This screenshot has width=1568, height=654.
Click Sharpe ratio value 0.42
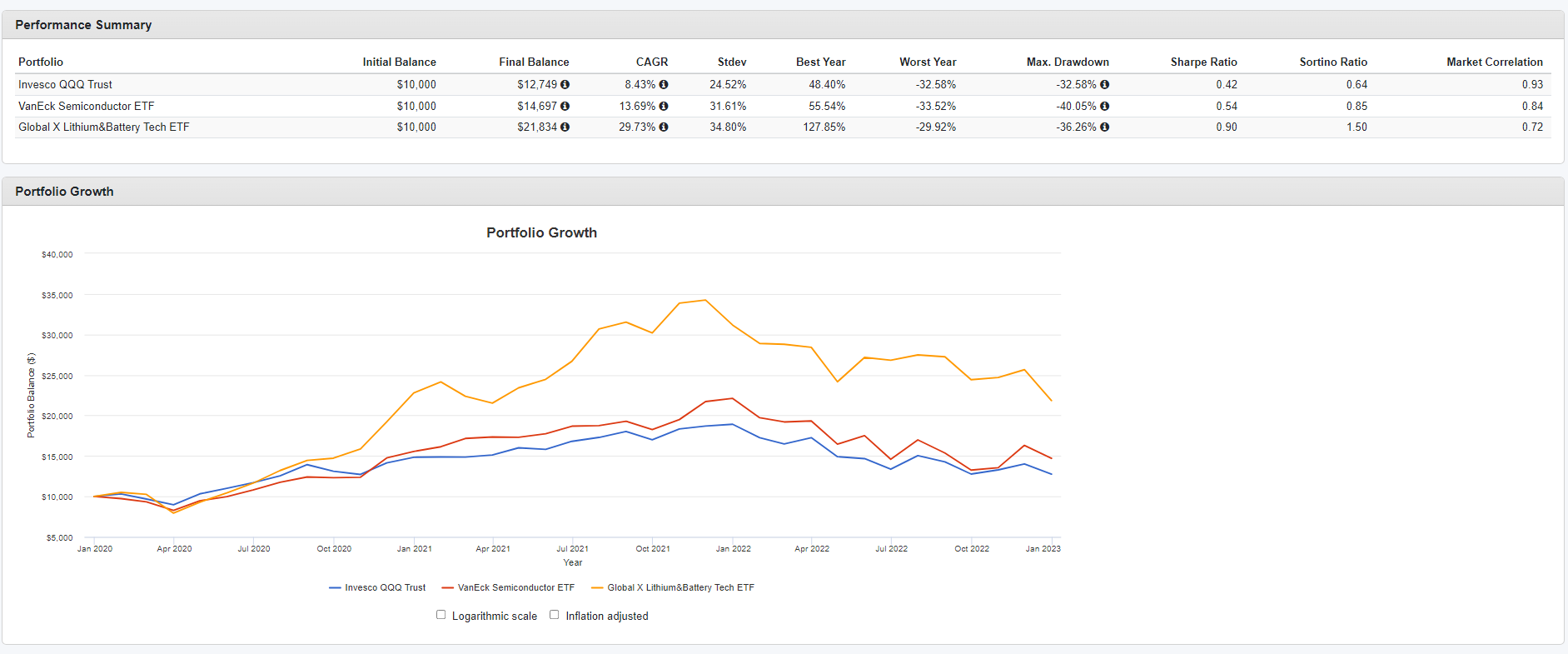click(1227, 85)
